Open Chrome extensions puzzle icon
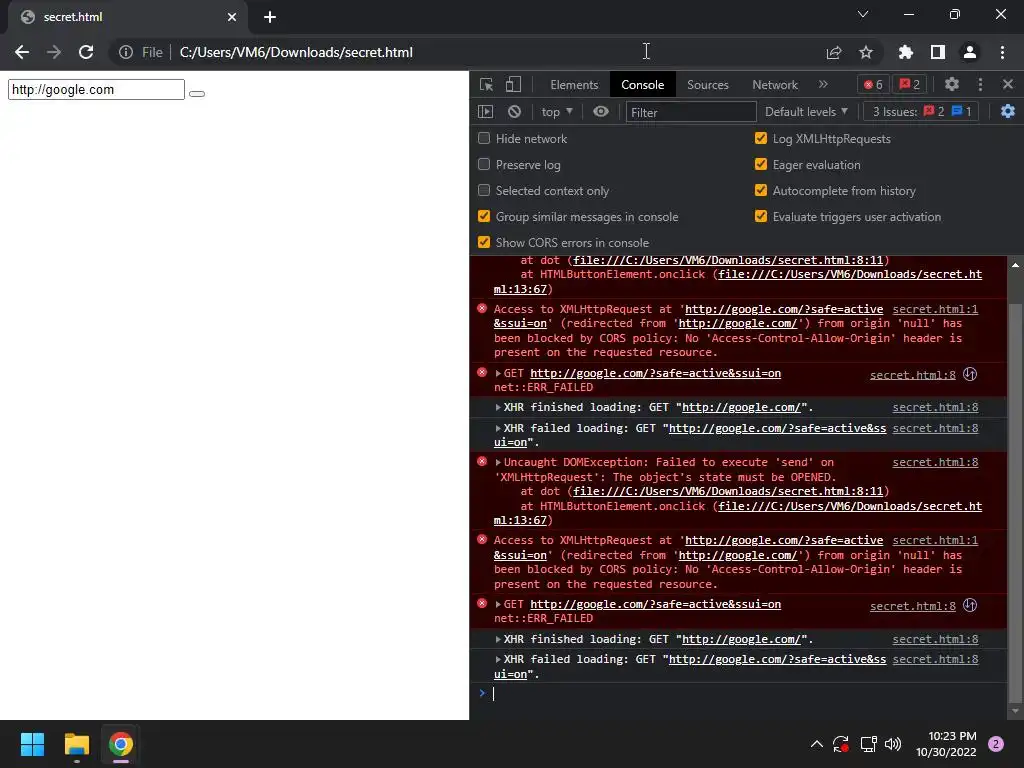 (906, 52)
